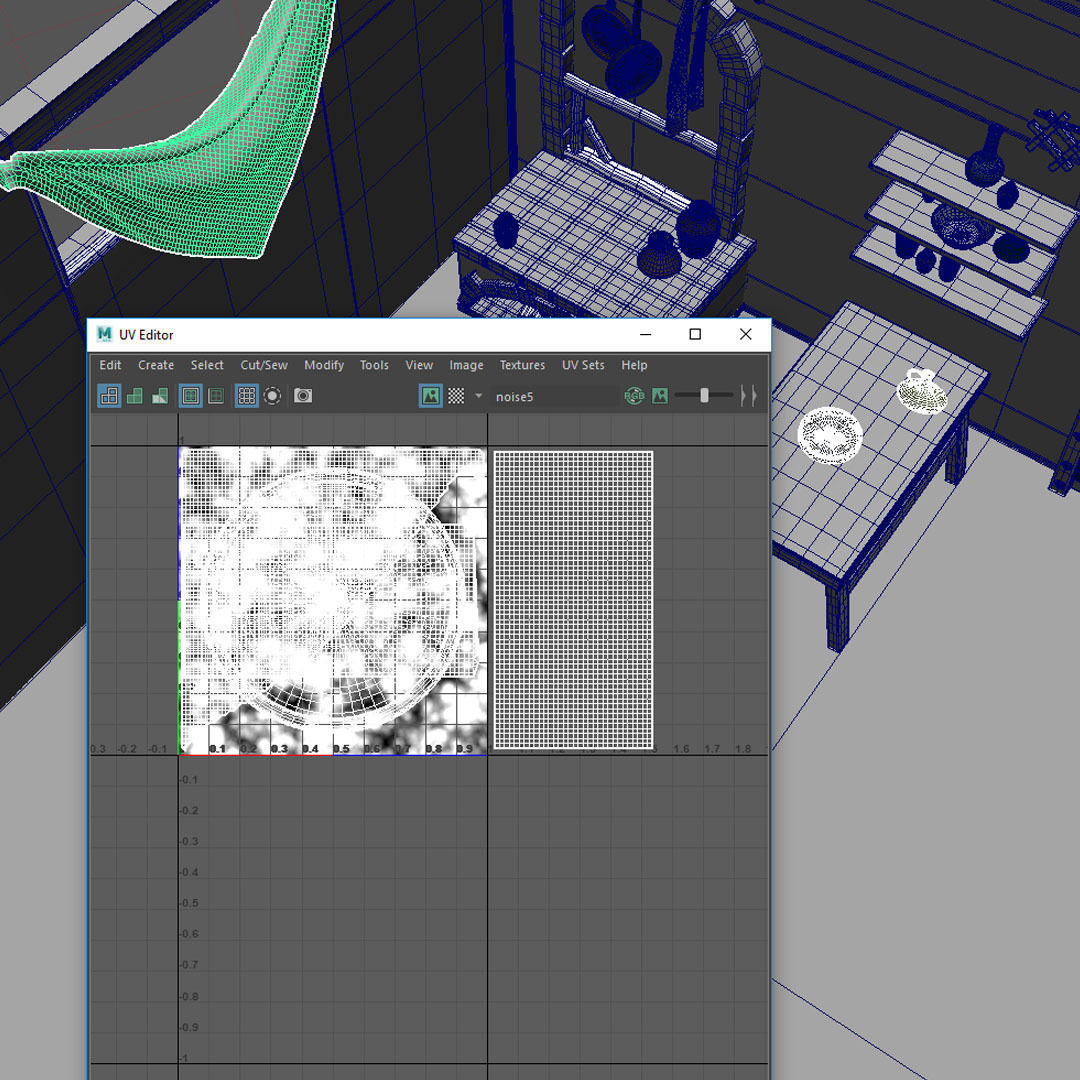The width and height of the screenshot is (1080, 1080).
Task: Toggle texture borders display icon
Action: click(191, 396)
